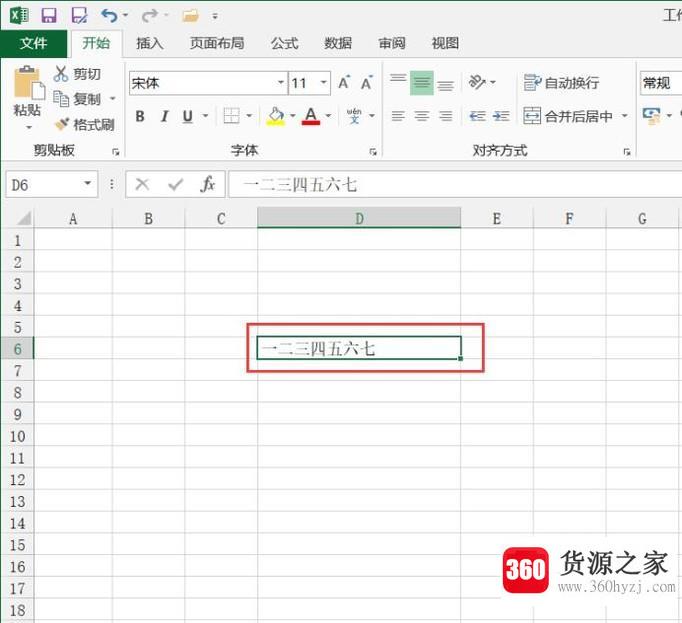
Task: Expand the font color dropdown
Action: [328, 116]
